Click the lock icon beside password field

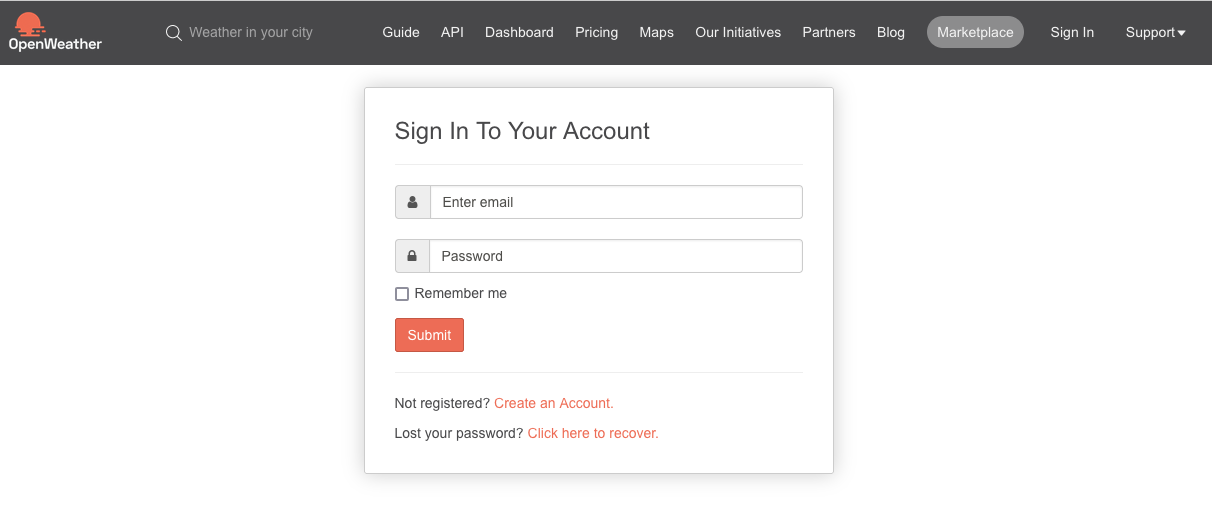pyautogui.click(x=413, y=256)
